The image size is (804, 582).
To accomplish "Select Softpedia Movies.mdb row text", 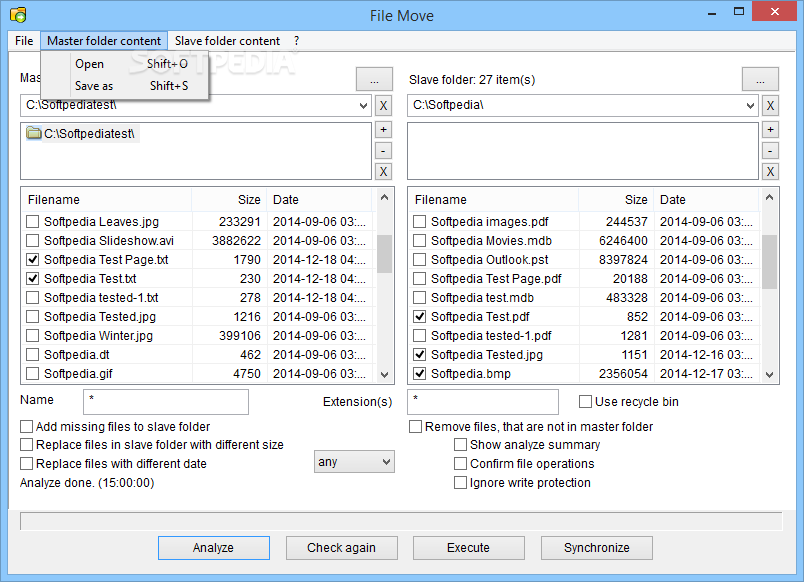I will [x=491, y=240].
